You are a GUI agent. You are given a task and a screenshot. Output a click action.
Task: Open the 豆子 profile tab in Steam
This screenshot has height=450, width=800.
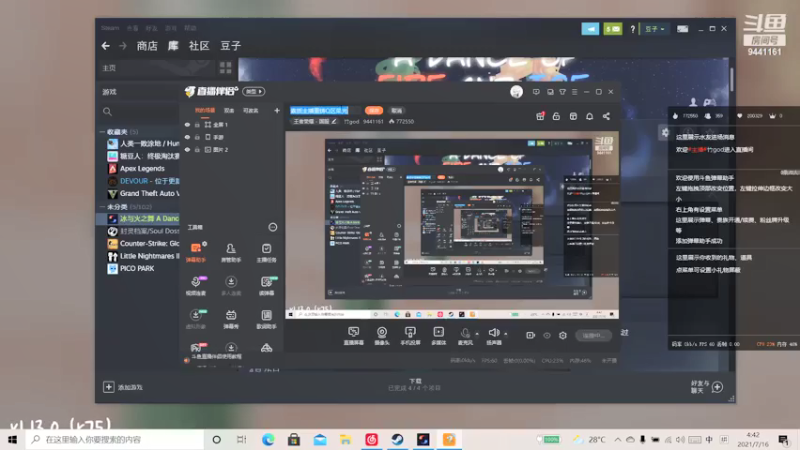click(231, 46)
